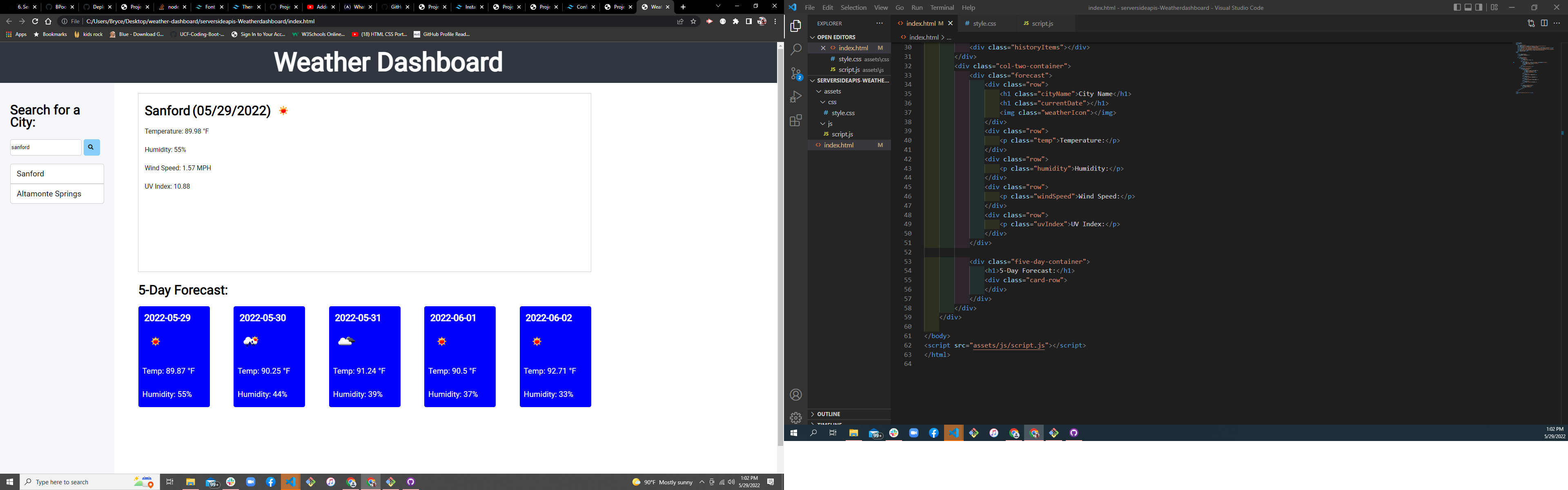The width and height of the screenshot is (1568, 490).
Task: Toggle the primary side bar visibility
Action: click(1457, 7)
